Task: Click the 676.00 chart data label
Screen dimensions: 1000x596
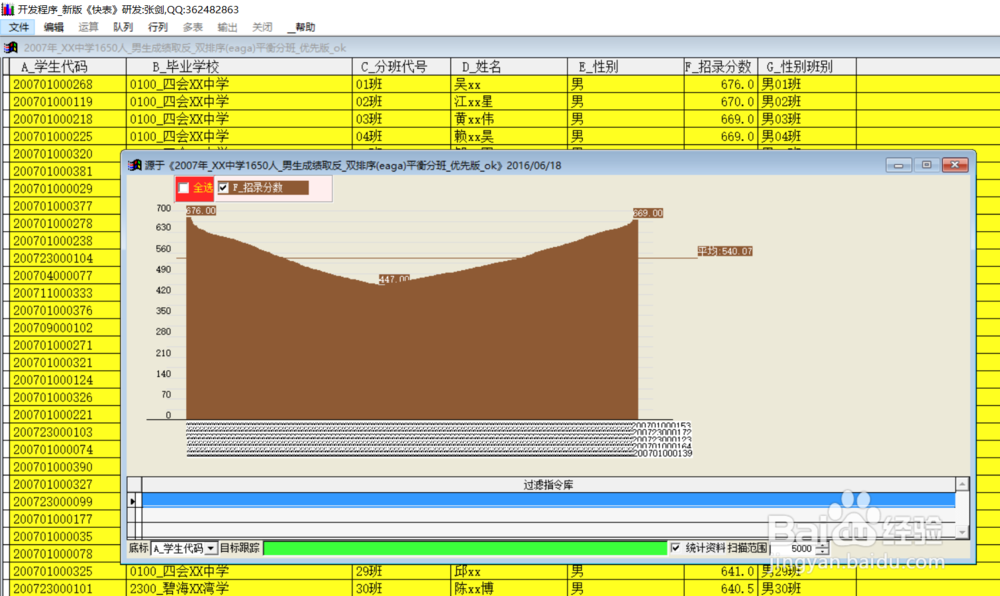Action: click(201, 210)
